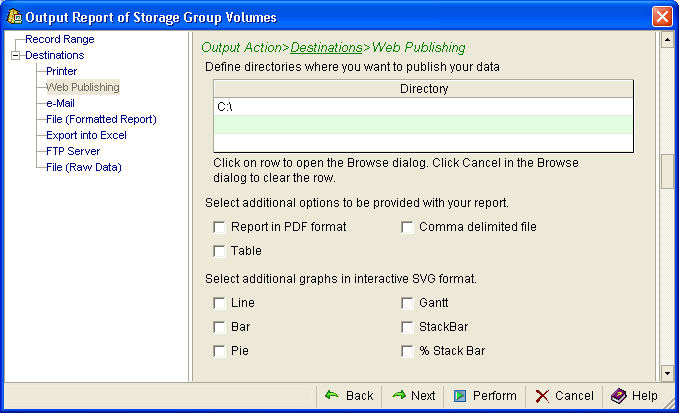Click the green Back arrow icon
This screenshot has width=679, height=413.
(x=332, y=395)
